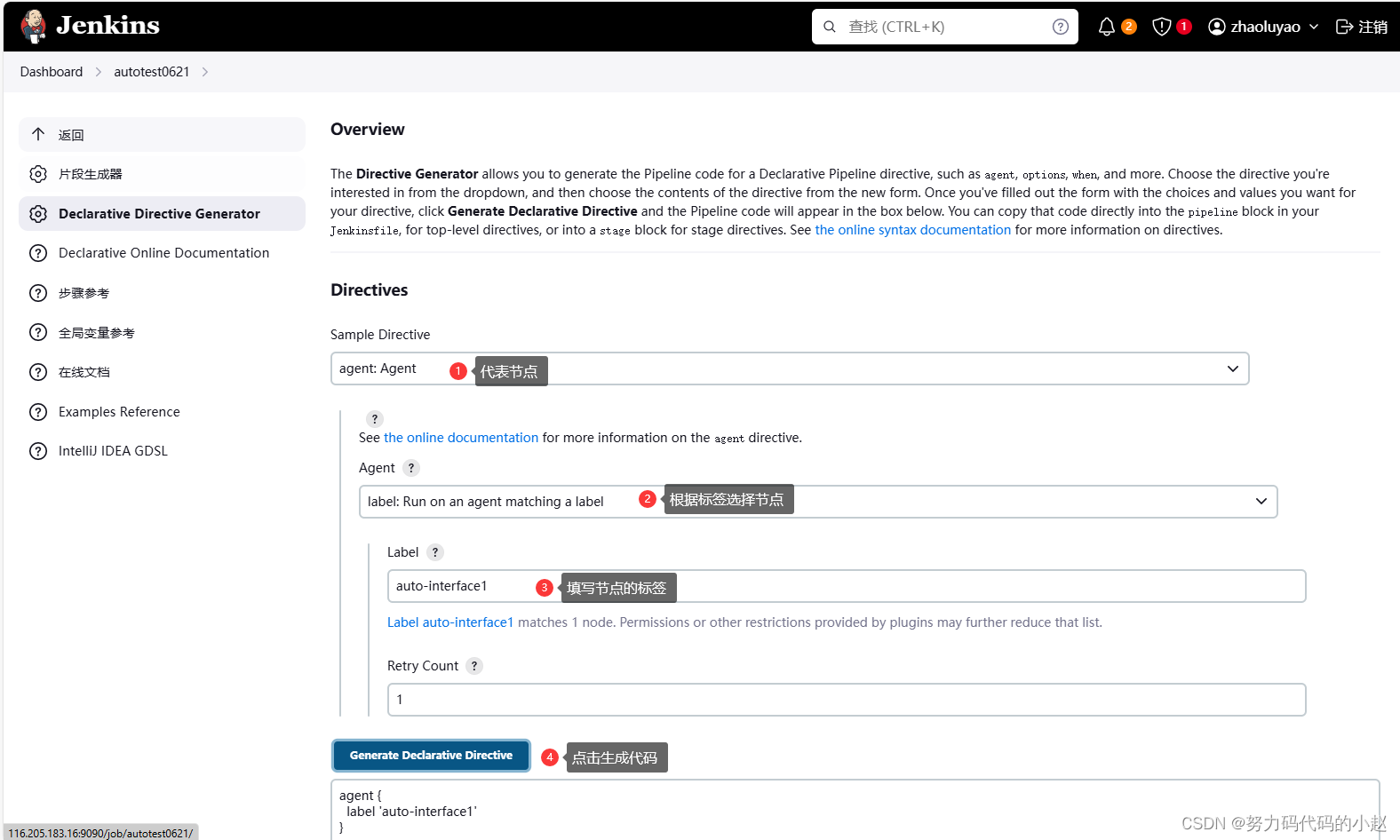Expand the autotest0621 breadcrumb chevron
Viewport: 1400px width, 840px height.
205,72
